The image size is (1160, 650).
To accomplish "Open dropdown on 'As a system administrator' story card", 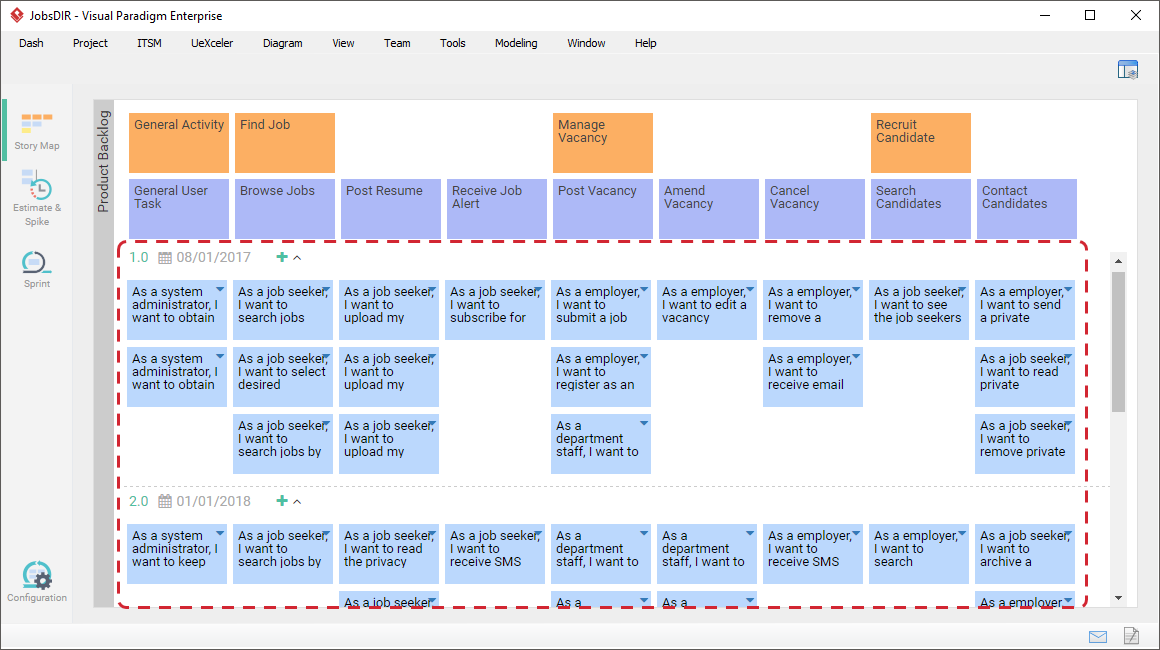I will (222, 288).
